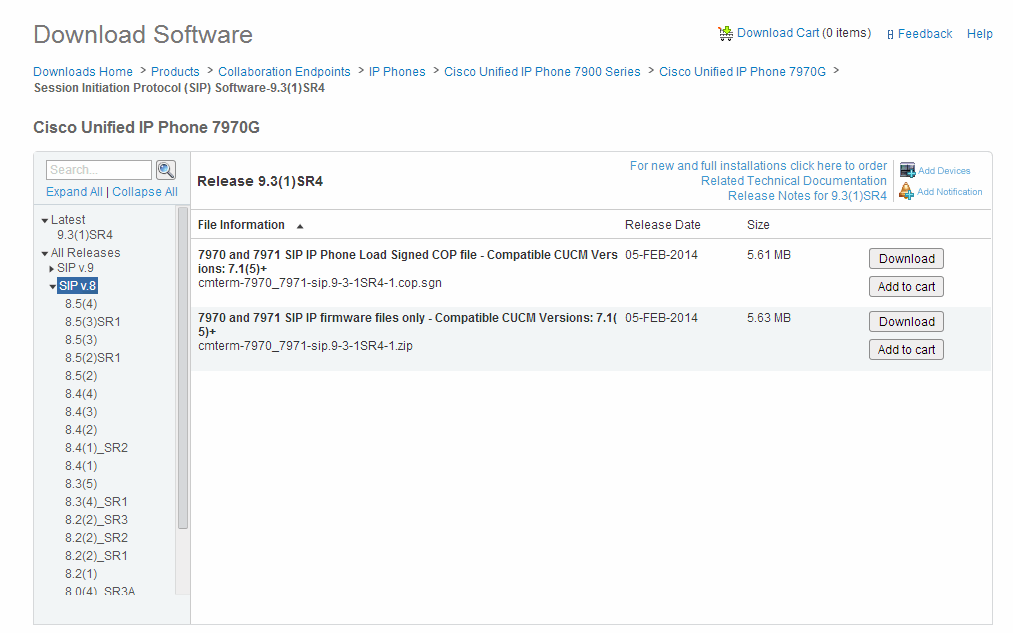Open Cisco Unified IP Phone 7970G breadcrumb
The image size is (1013, 633).
(x=742, y=72)
